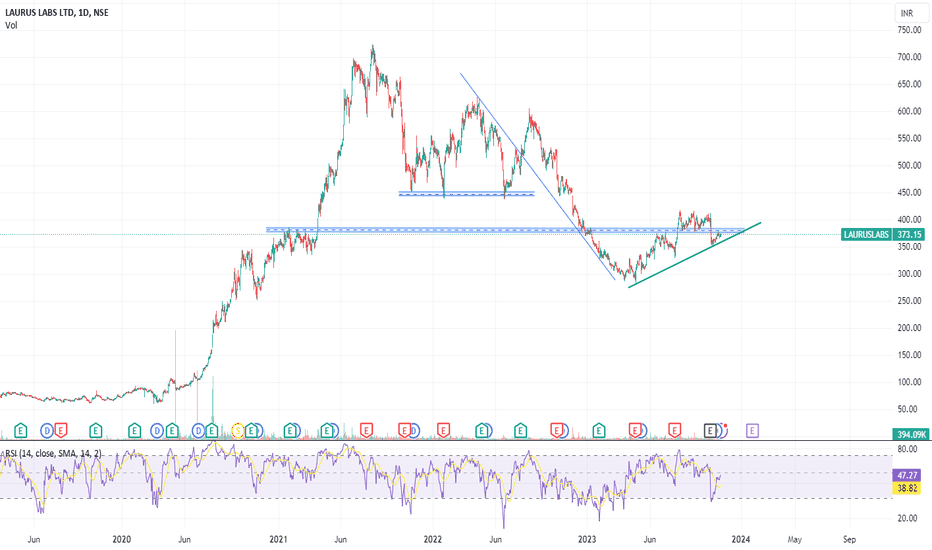Open green E marker just right of yellow S

point(251,430)
